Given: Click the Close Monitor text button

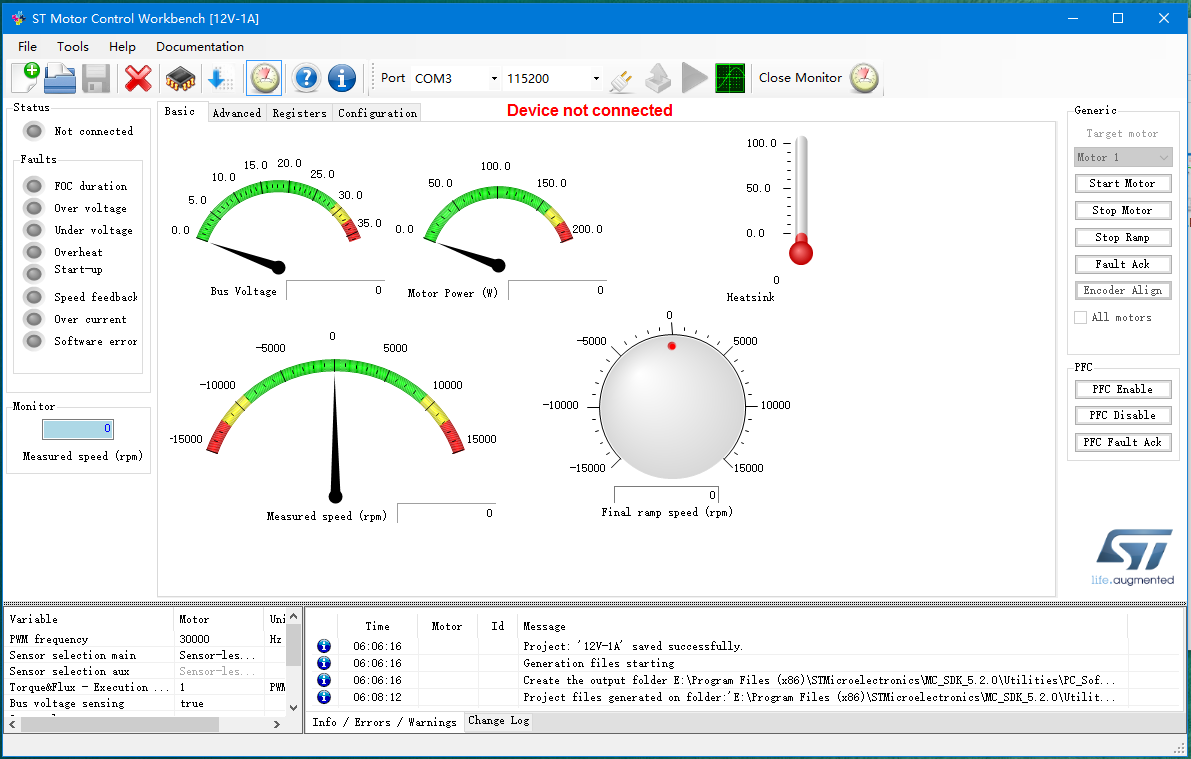Looking at the screenshot, I should pyautogui.click(x=800, y=77).
